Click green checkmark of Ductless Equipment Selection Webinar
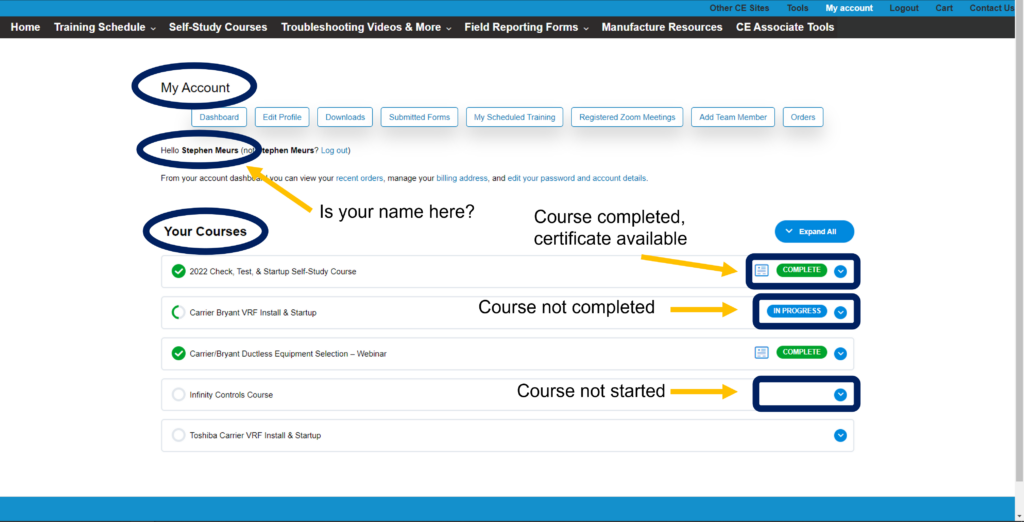Image resolution: width=1024 pixels, height=522 pixels. tap(178, 353)
